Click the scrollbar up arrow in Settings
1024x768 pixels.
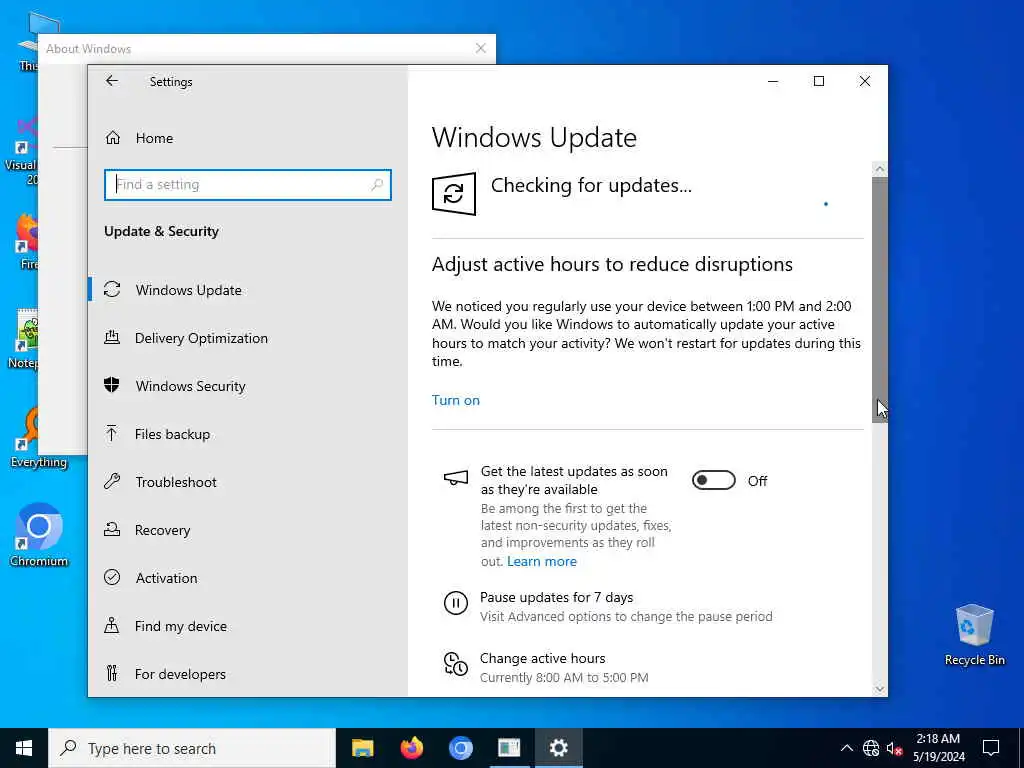click(x=880, y=170)
